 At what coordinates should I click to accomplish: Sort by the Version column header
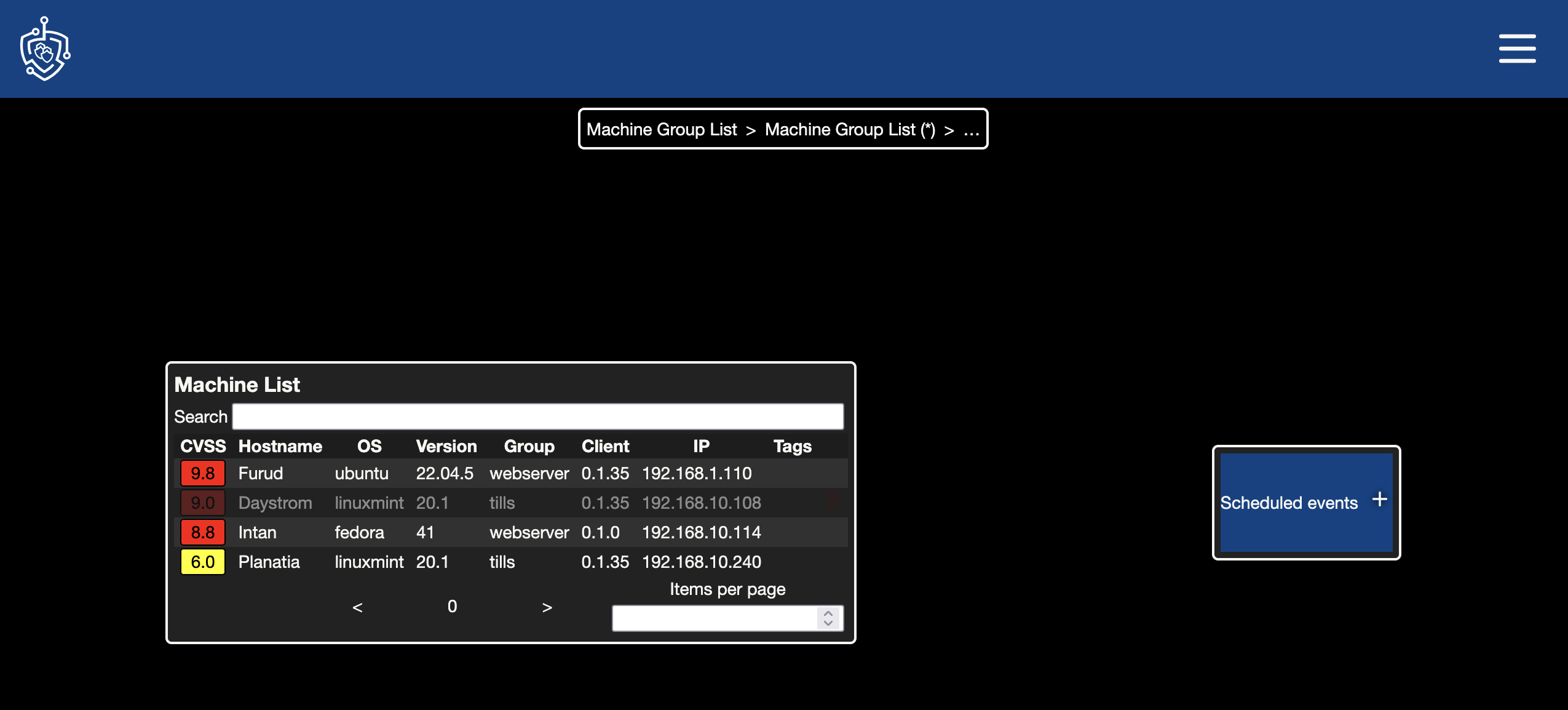pos(446,446)
